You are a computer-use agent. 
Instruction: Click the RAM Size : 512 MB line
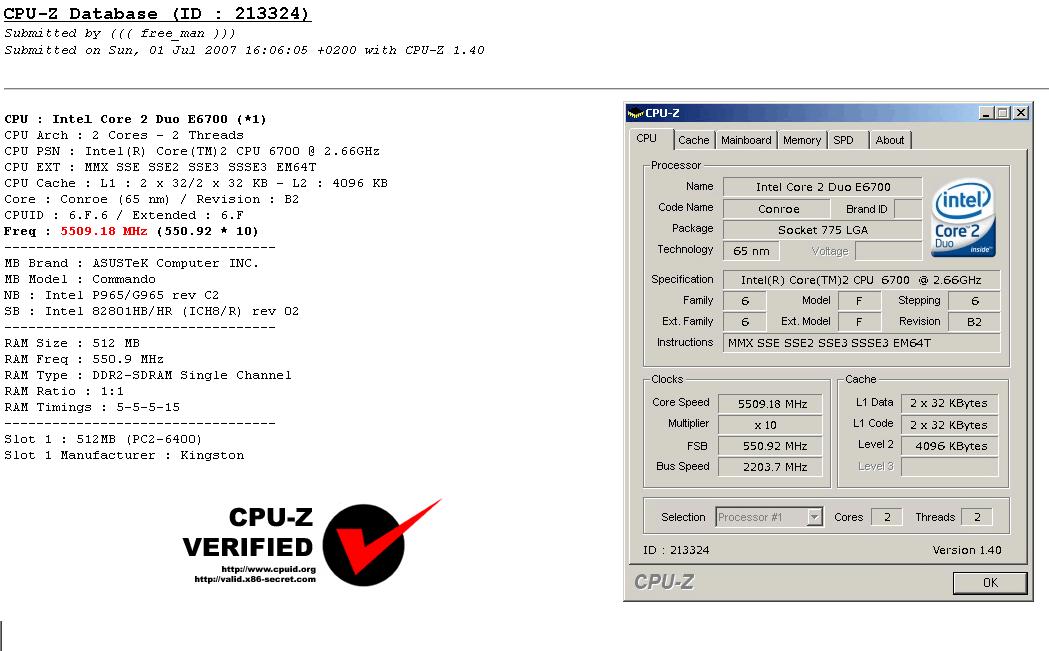72,343
